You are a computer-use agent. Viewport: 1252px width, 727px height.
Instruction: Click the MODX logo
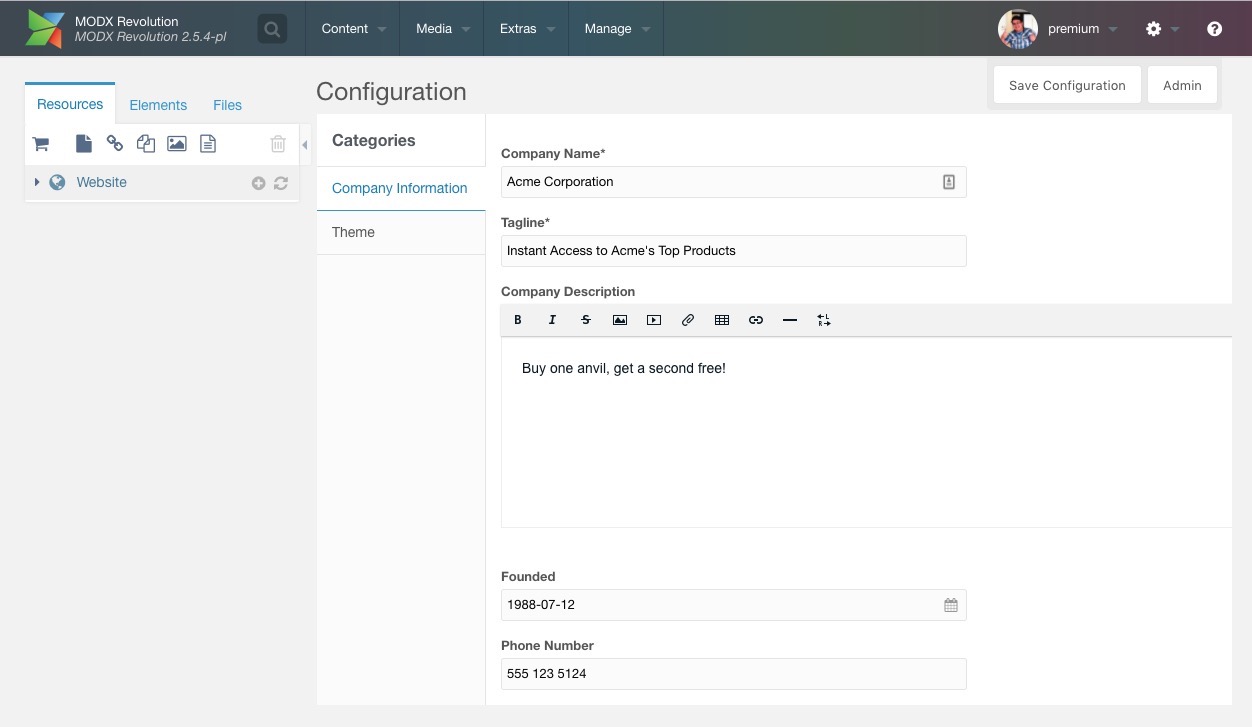[x=45, y=29]
